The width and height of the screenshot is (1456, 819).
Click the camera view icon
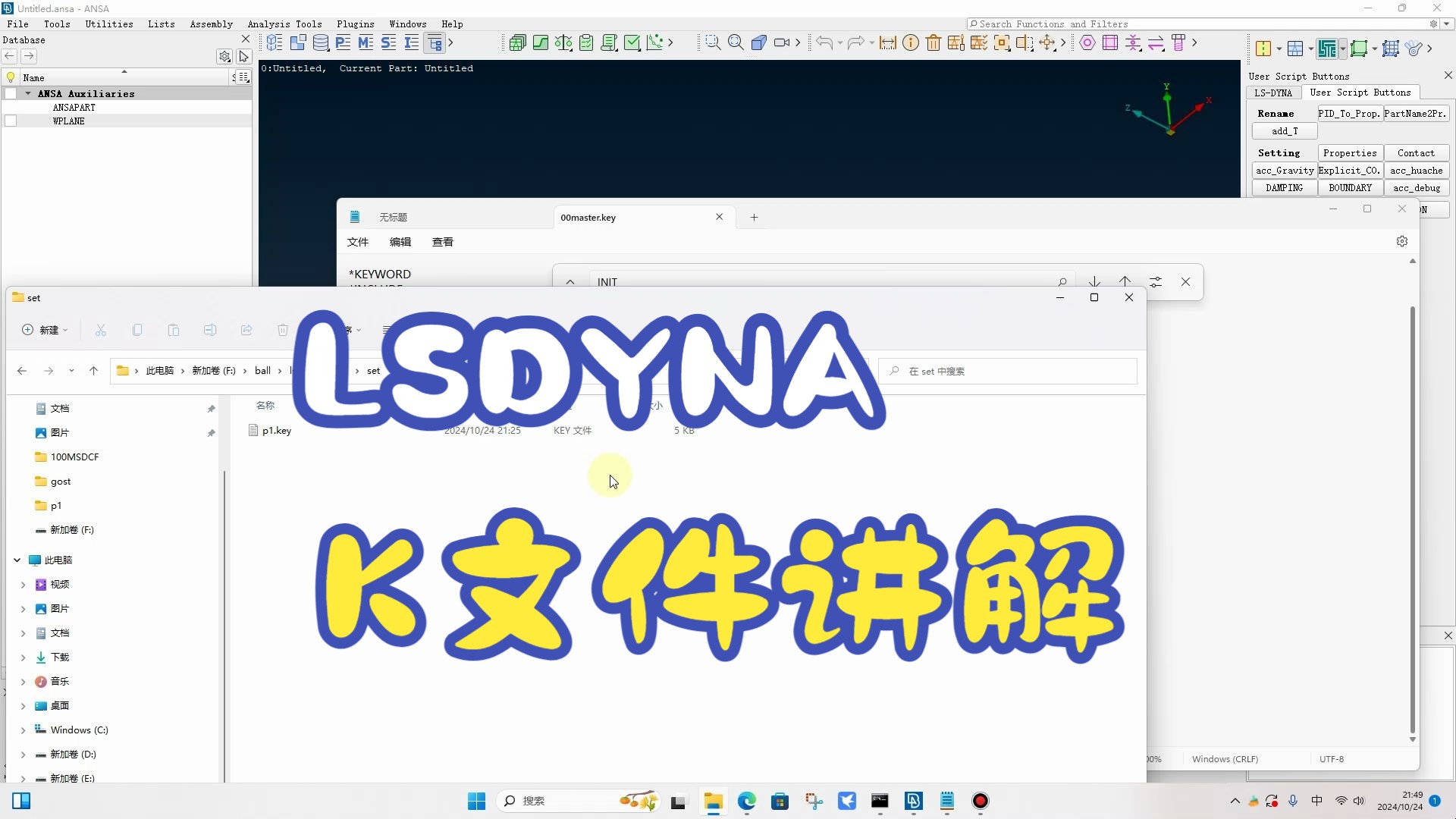point(782,42)
